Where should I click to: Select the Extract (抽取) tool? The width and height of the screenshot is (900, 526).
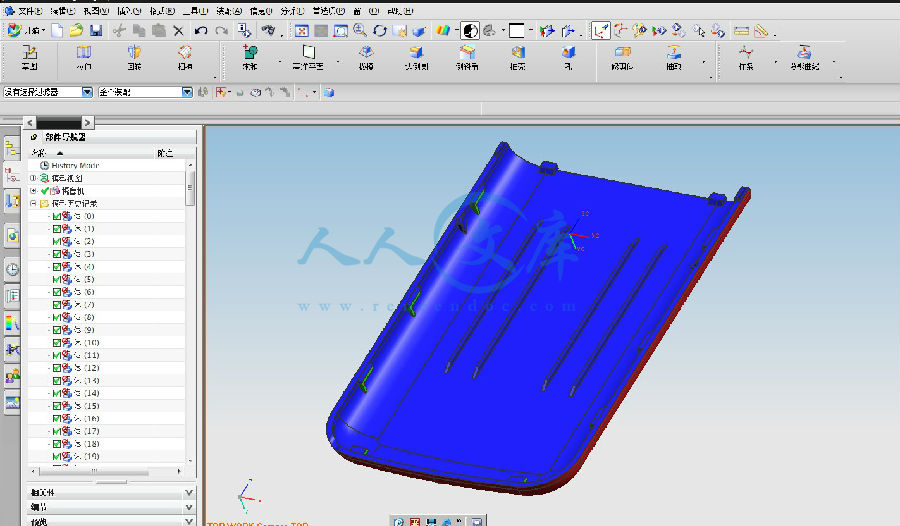tap(674, 59)
